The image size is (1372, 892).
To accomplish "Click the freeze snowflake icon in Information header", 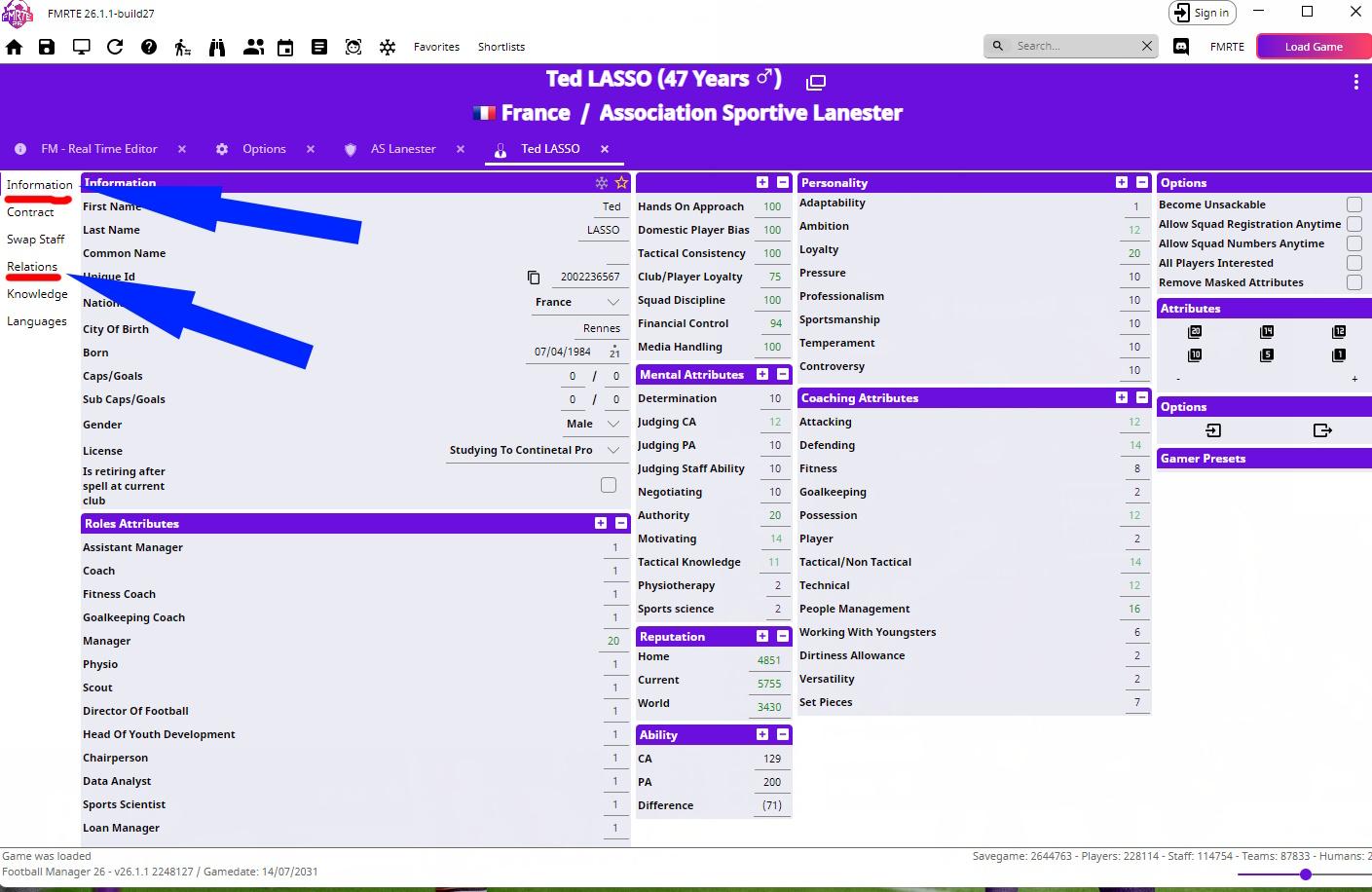I will point(602,183).
